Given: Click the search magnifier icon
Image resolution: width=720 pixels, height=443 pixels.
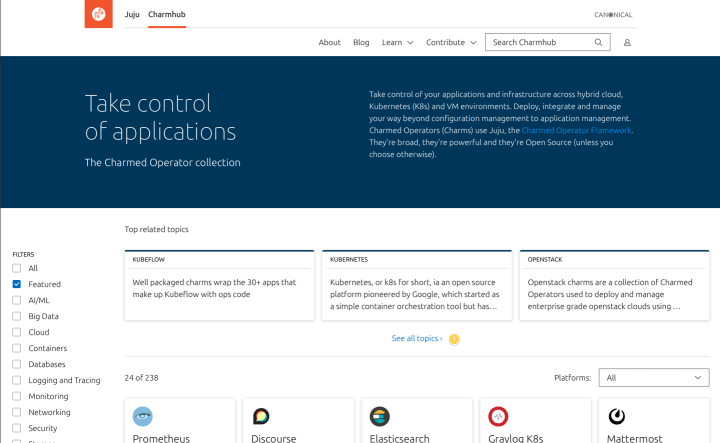Looking at the screenshot, I should (598, 42).
